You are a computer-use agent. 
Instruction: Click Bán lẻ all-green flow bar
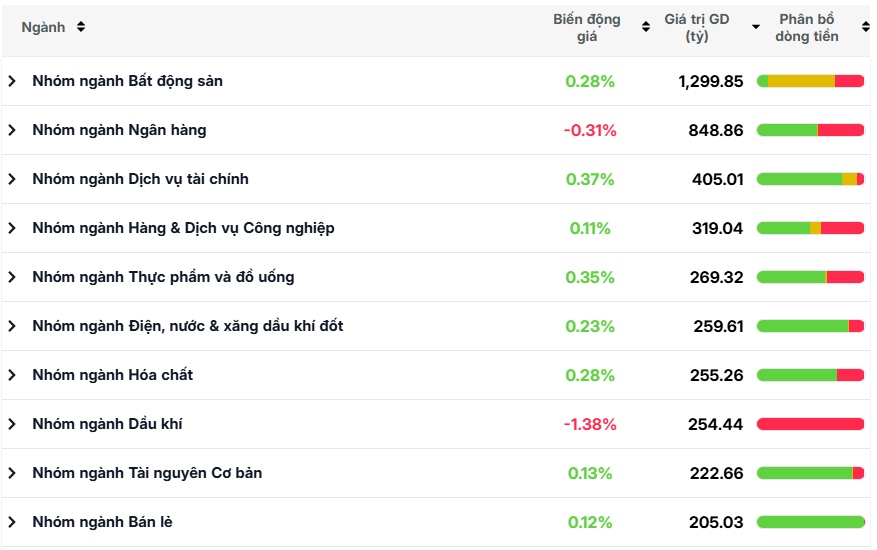pos(810,522)
